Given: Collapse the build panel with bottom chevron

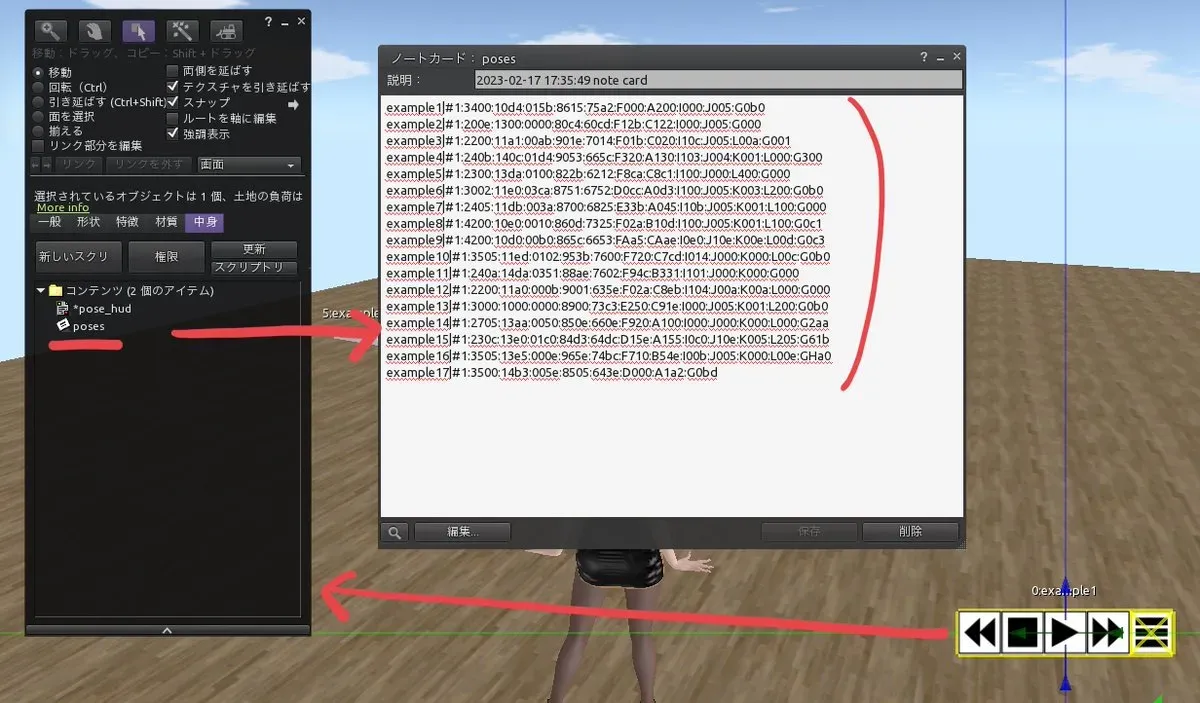Looking at the screenshot, I should tap(167, 631).
